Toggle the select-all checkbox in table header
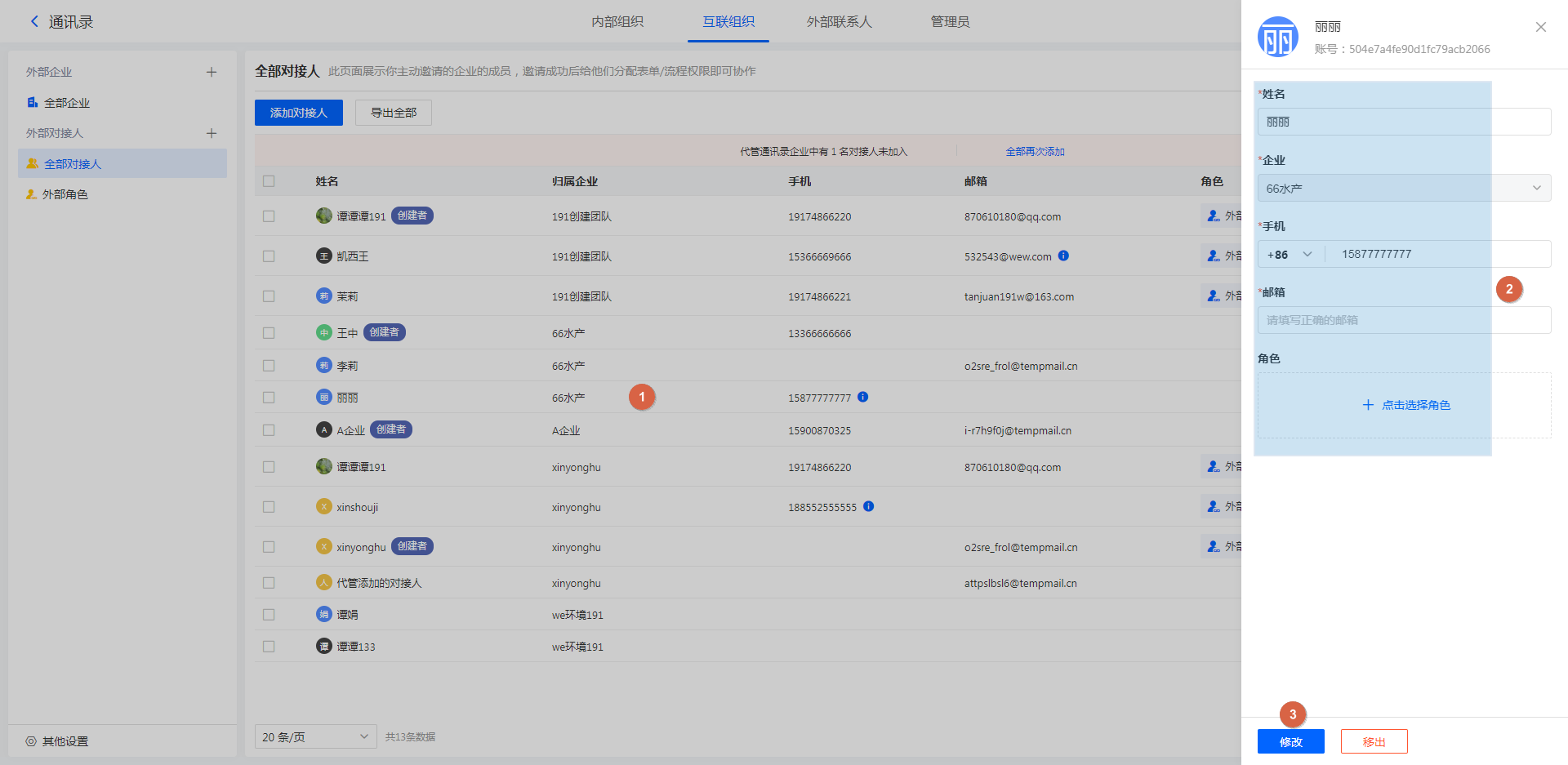This screenshot has height=765, width=1568. pyautogui.click(x=269, y=181)
